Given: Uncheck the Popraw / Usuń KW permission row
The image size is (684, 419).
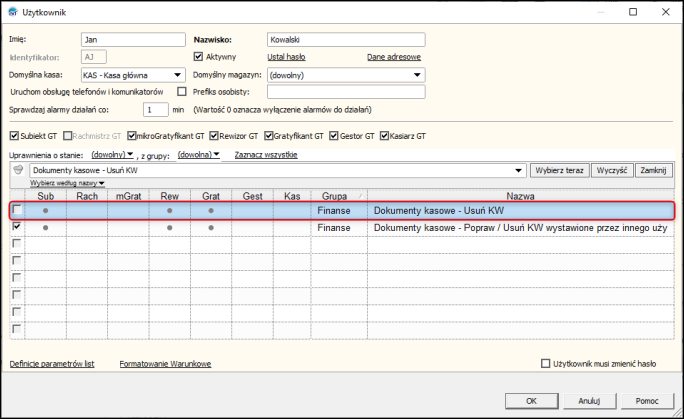Looking at the screenshot, I should 17,226.
